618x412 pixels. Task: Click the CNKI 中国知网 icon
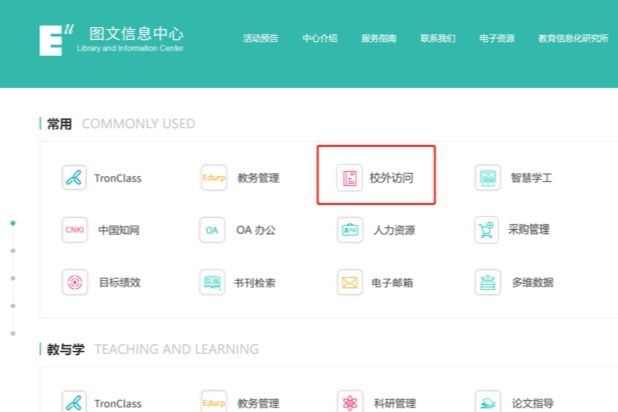coord(74,230)
